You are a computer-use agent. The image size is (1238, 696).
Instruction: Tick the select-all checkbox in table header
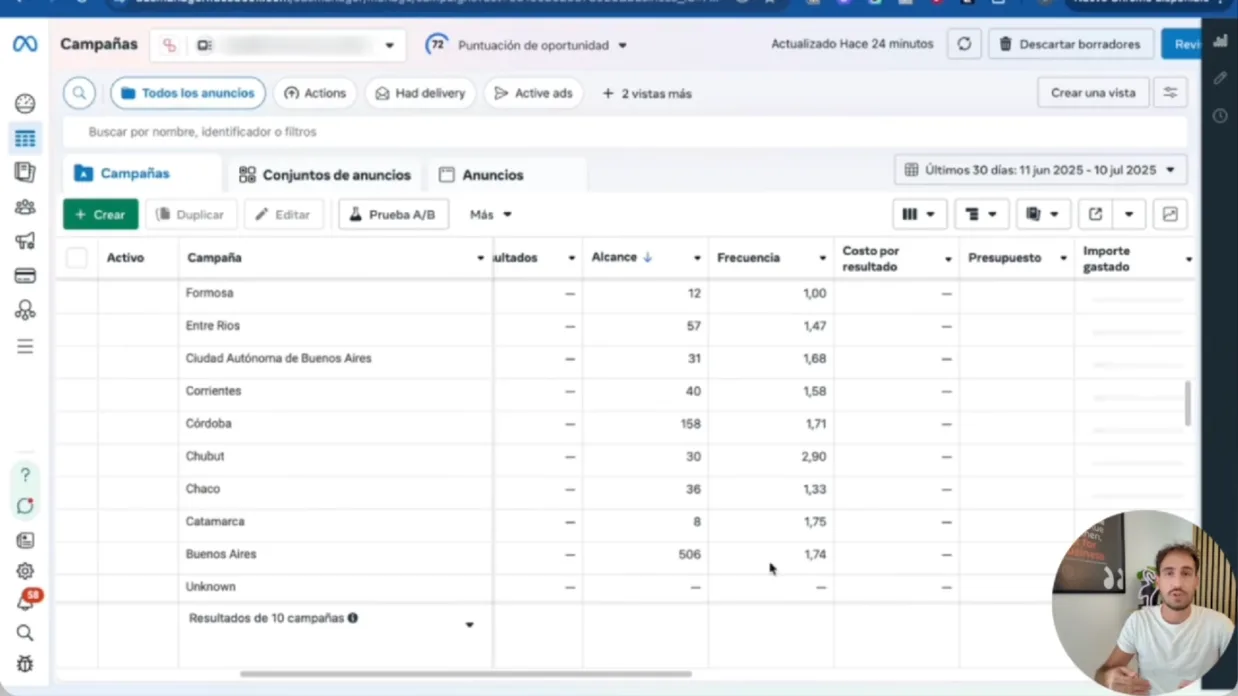(x=76, y=258)
